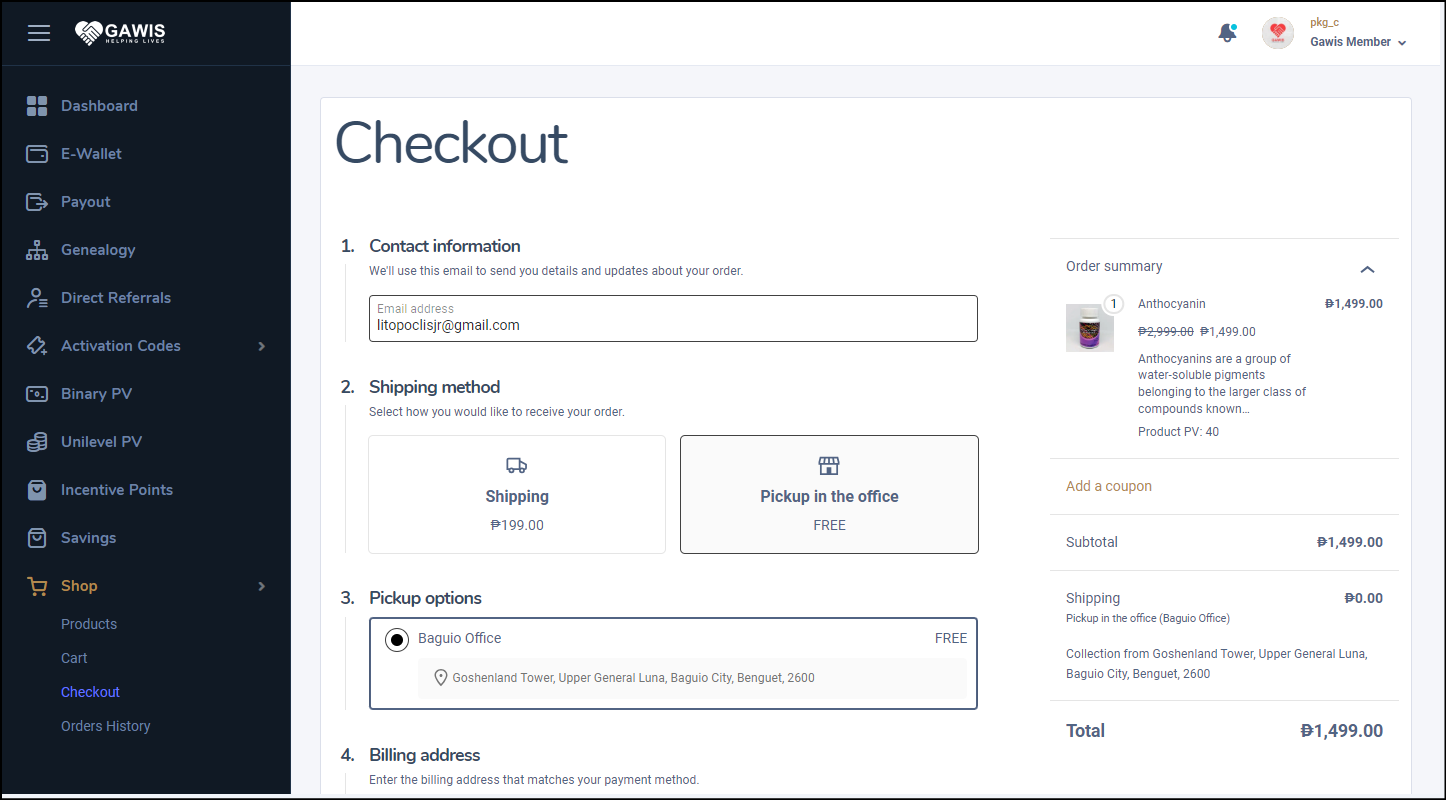Click the E-Wallet icon in sidebar
1446x800 pixels.
point(37,154)
